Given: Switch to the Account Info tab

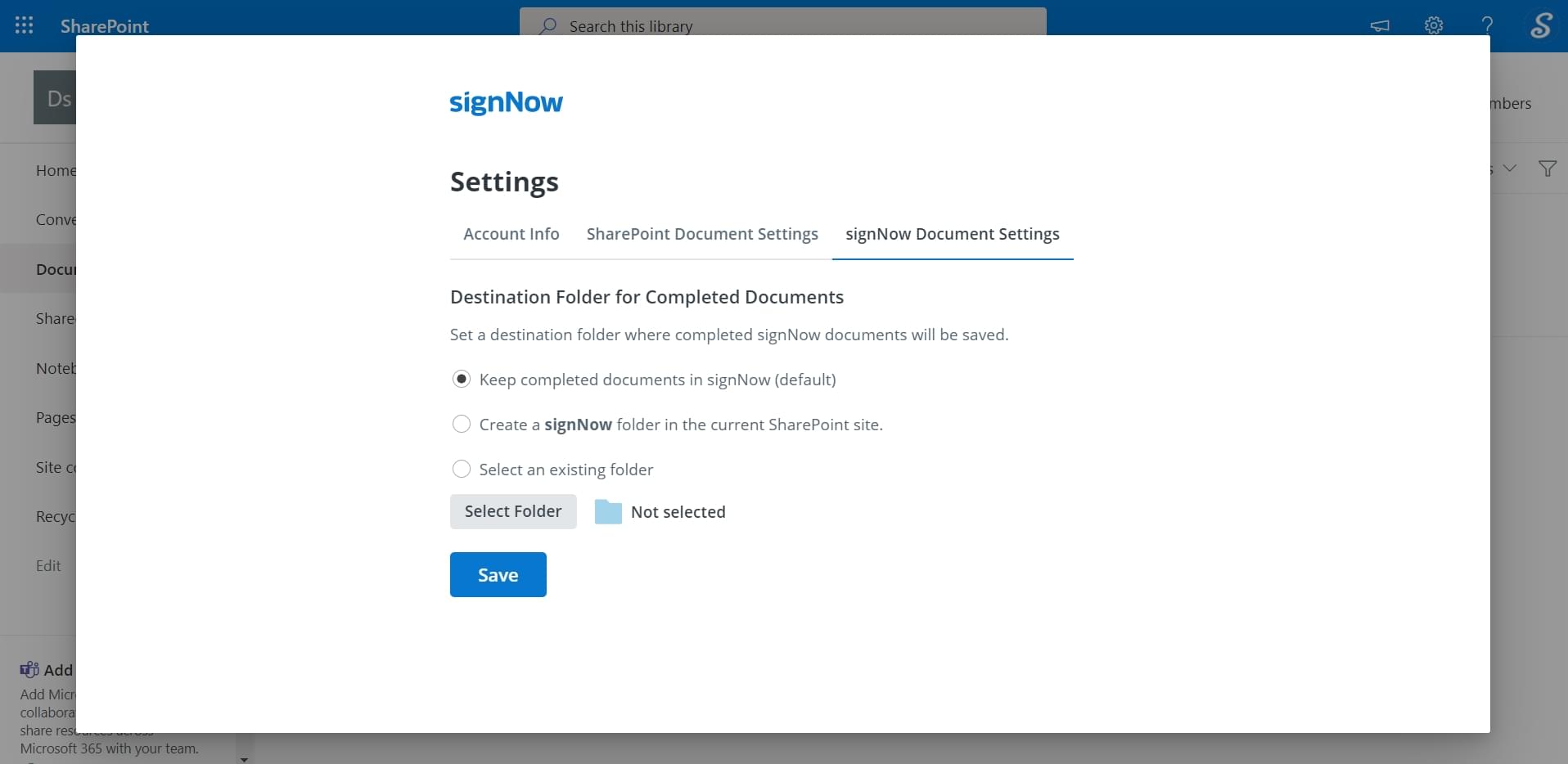Looking at the screenshot, I should click(511, 234).
